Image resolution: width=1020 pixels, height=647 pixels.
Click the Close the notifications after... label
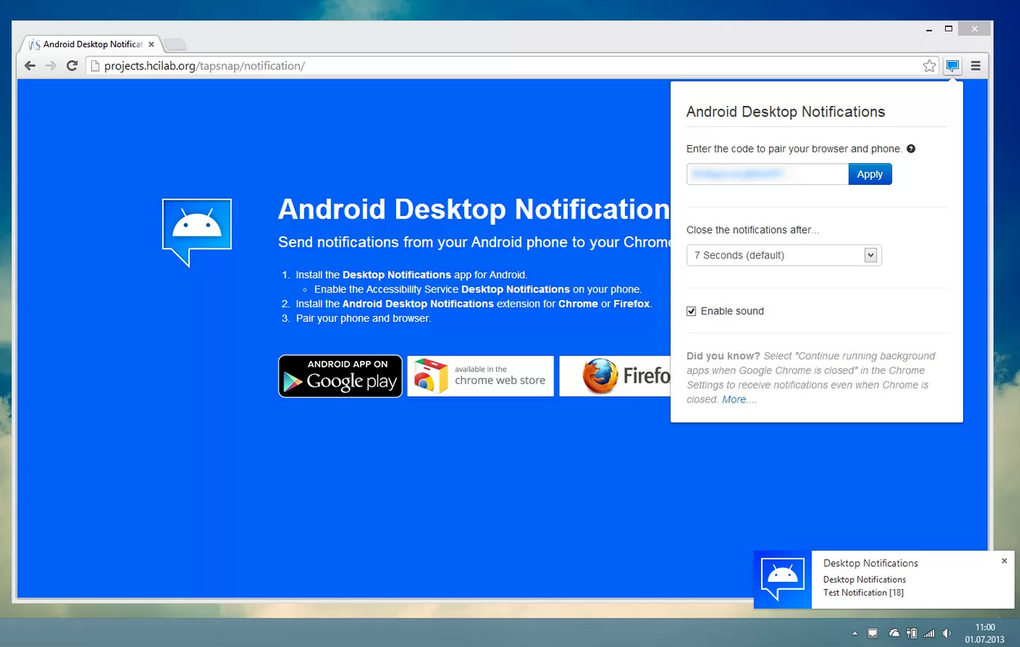(x=753, y=230)
